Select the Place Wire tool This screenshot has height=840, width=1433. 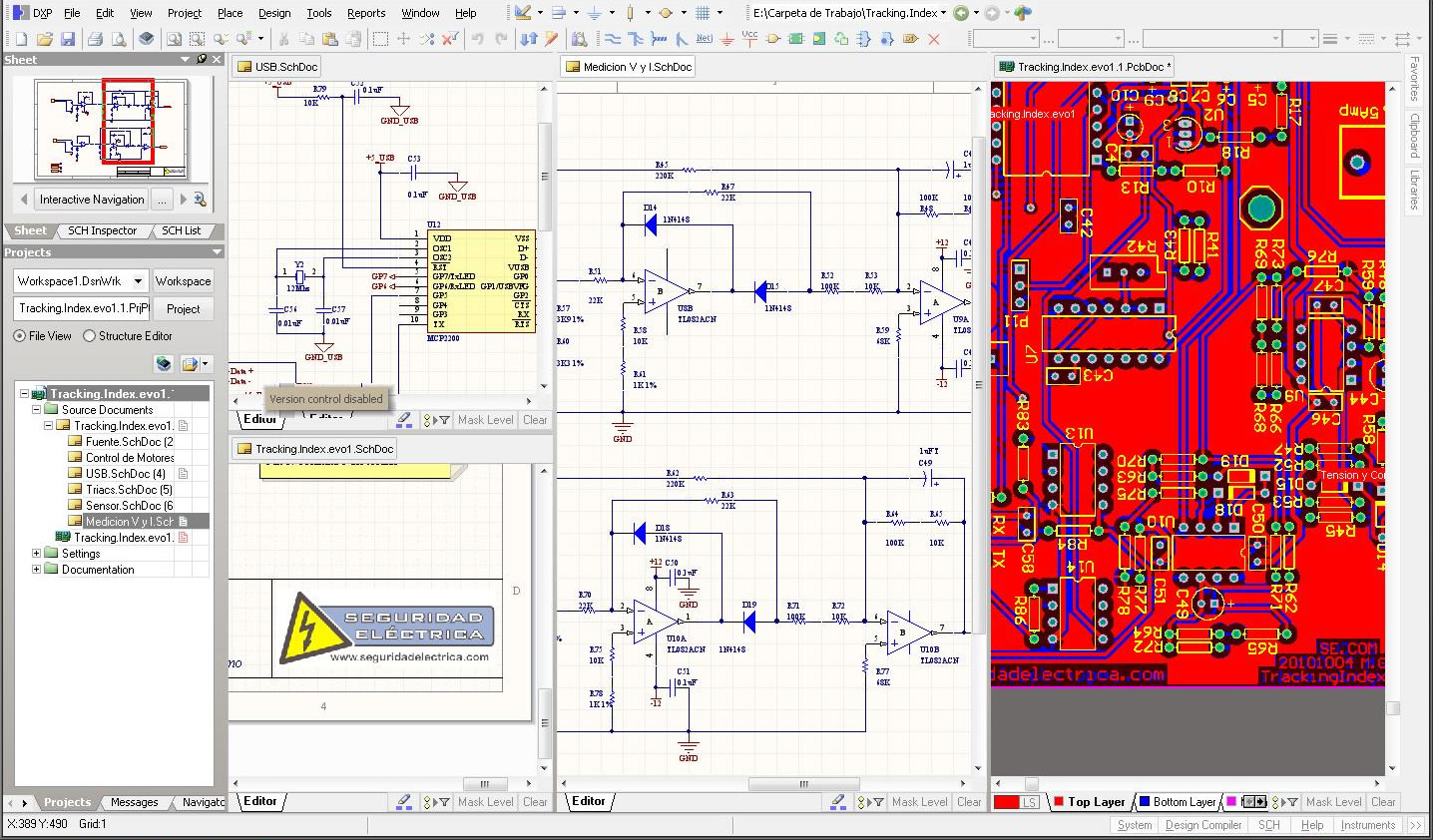pyautogui.click(x=613, y=39)
